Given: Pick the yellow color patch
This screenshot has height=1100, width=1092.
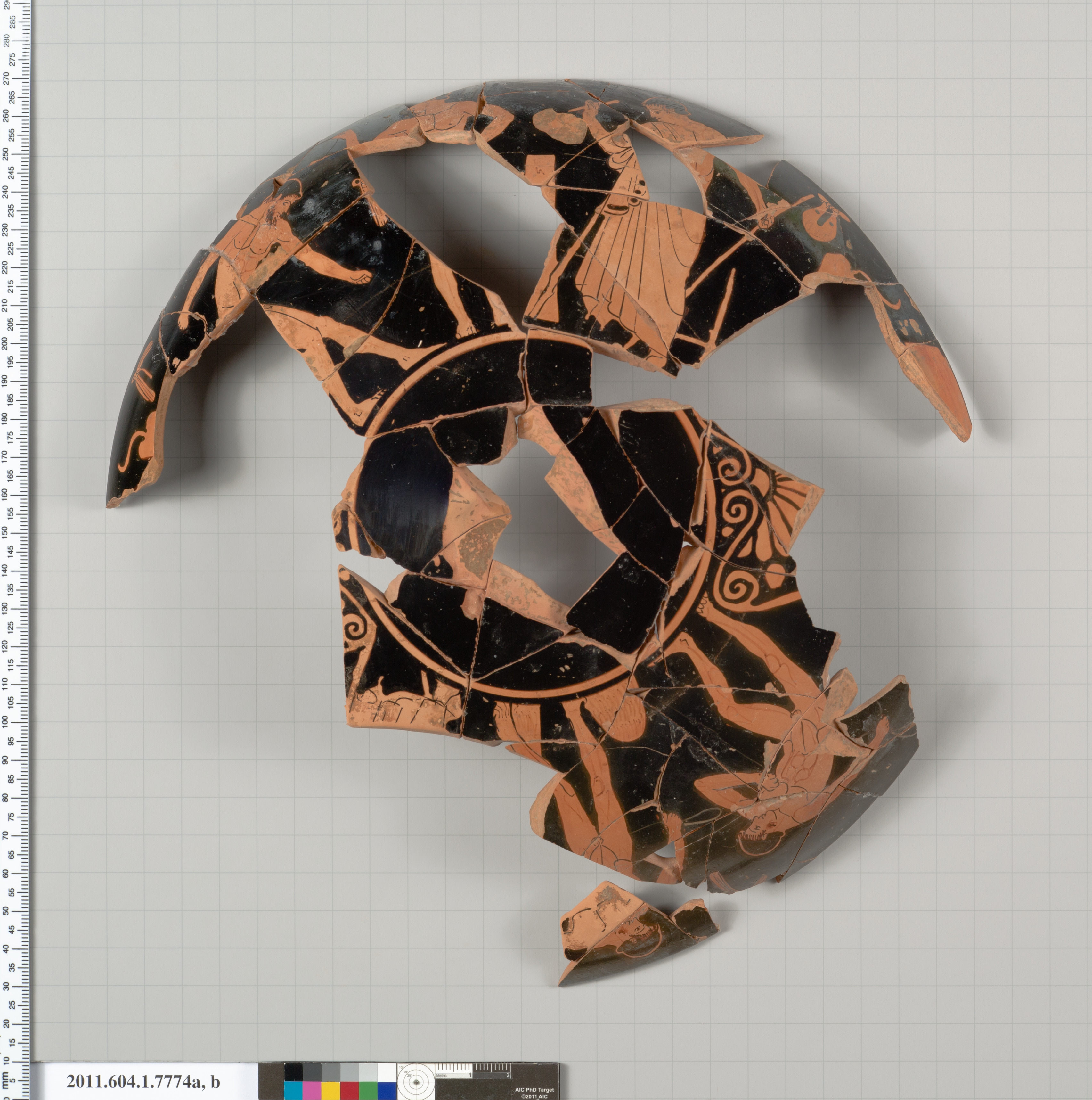Looking at the screenshot, I should click(331, 1091).
